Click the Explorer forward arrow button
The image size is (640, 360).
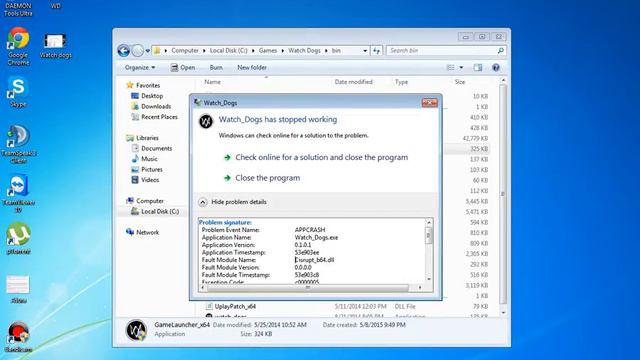[x=138, y=51]
